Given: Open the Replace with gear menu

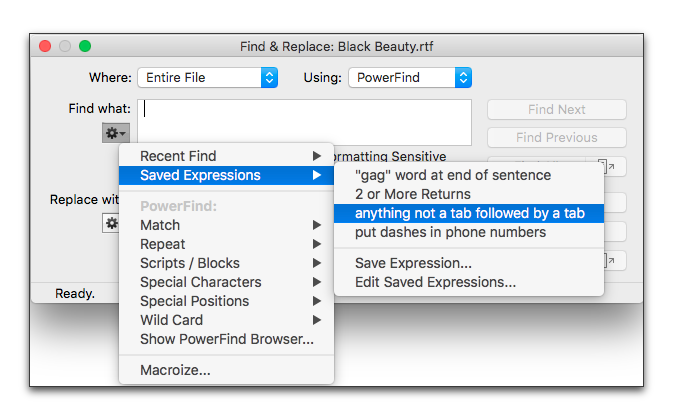Looking at the screenshot, I should 111,223.
